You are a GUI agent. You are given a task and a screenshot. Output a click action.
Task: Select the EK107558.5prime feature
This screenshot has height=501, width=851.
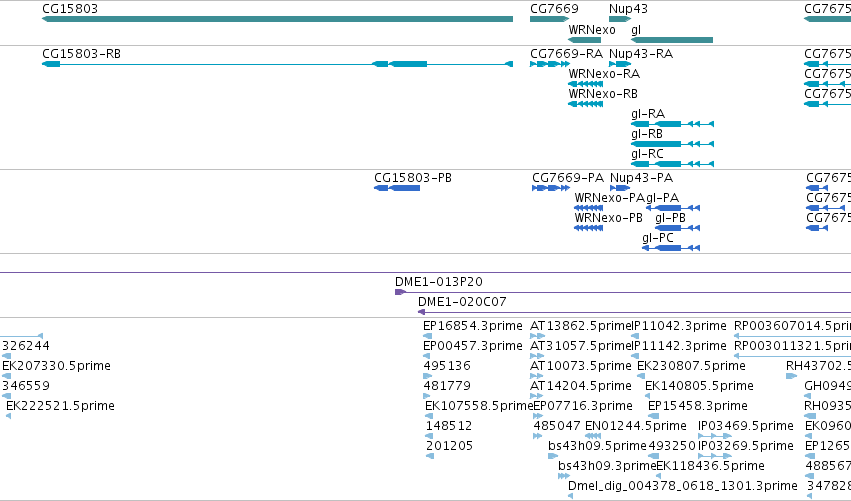tap(429, 416)
